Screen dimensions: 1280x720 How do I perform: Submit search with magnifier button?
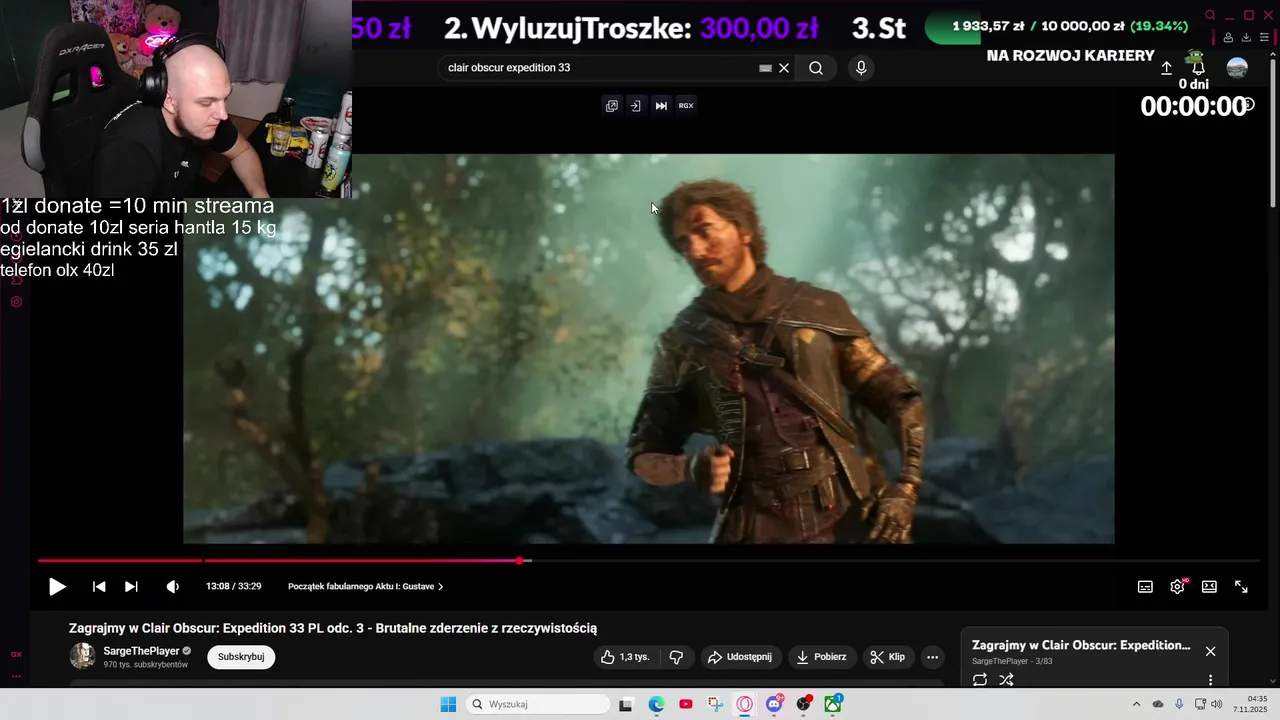tap(816, 68)
